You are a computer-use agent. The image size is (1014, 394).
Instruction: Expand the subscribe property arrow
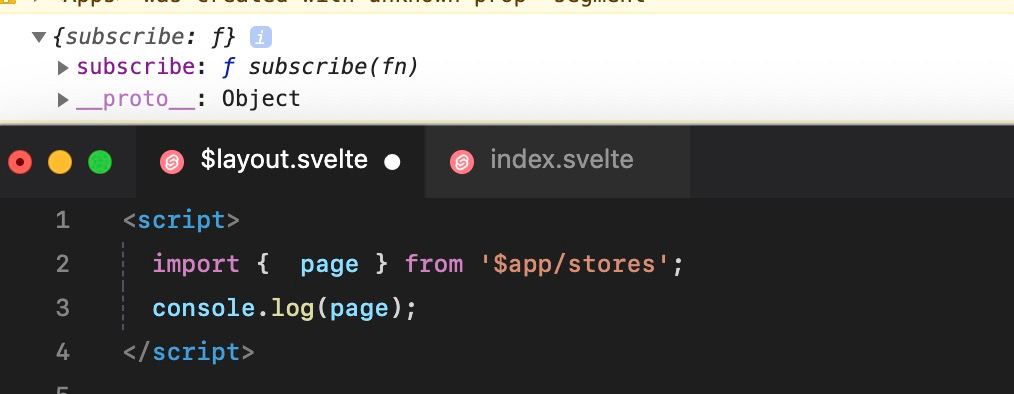pyautogui.click(x=63, y=67)
